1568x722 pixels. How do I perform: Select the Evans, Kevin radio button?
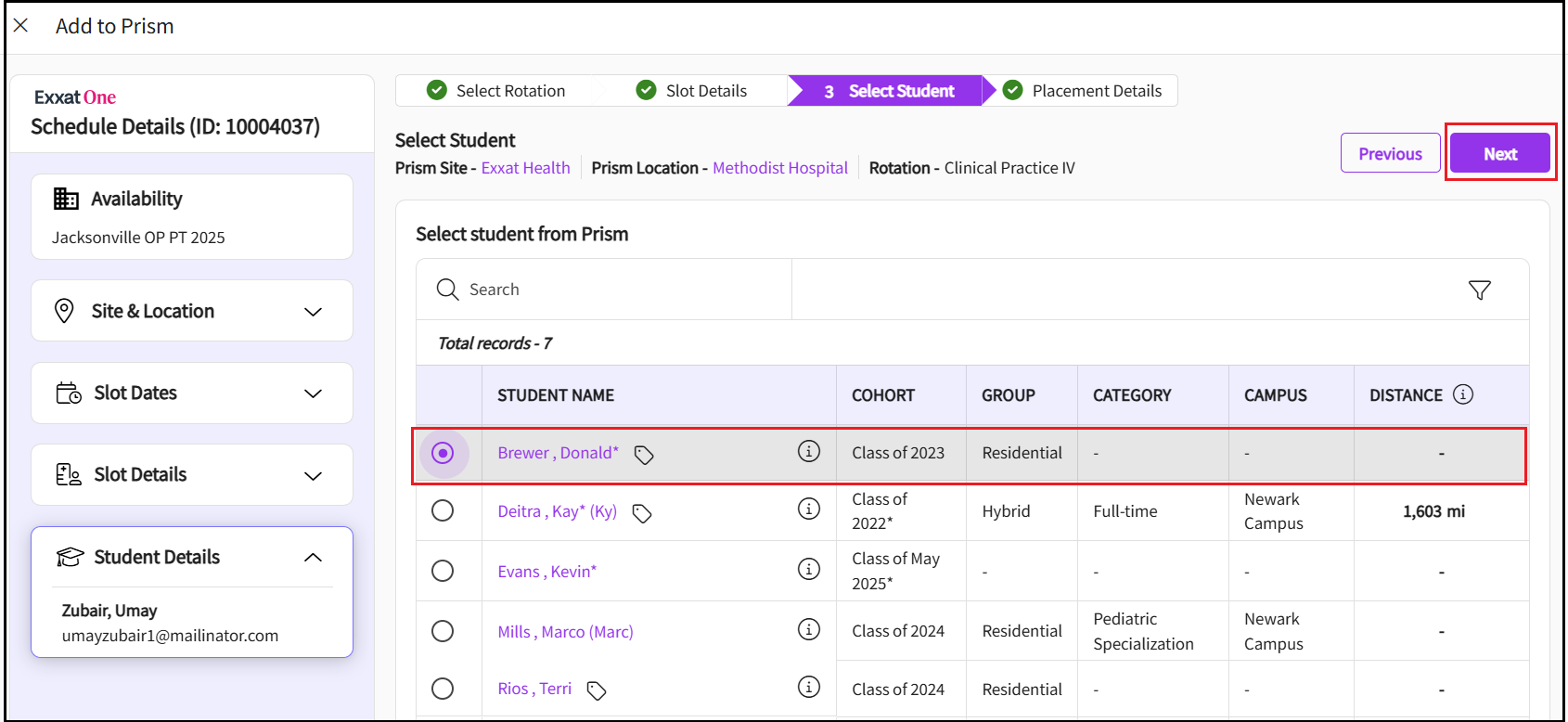[443, 571]
